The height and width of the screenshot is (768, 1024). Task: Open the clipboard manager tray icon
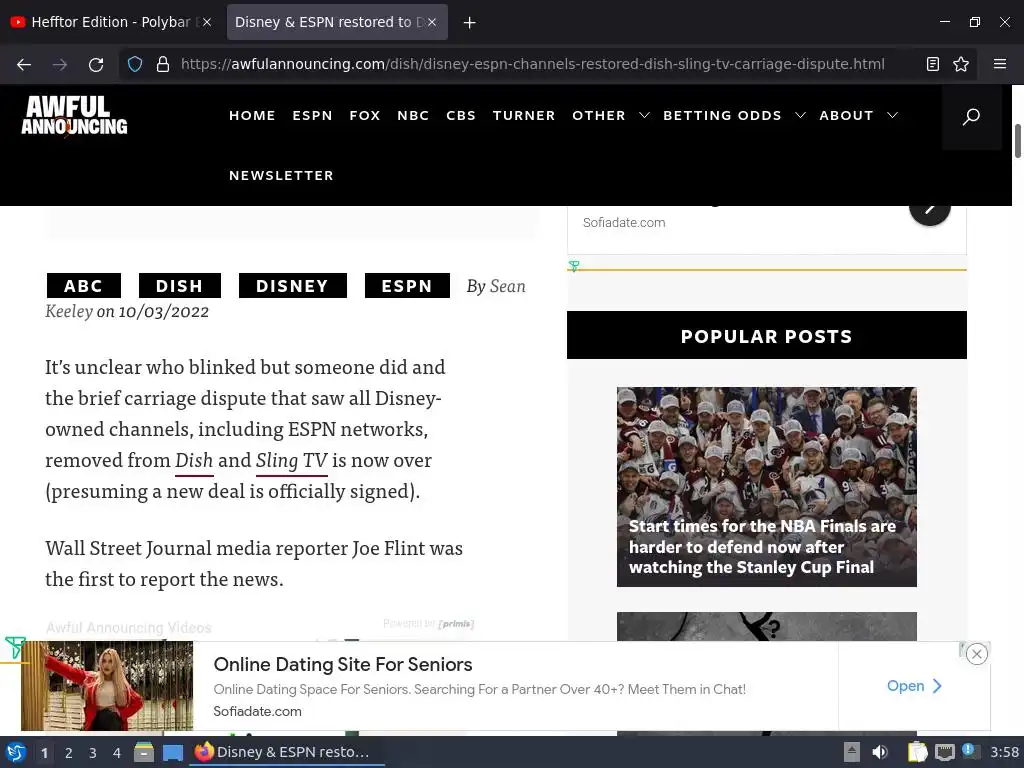coord(917,752)
